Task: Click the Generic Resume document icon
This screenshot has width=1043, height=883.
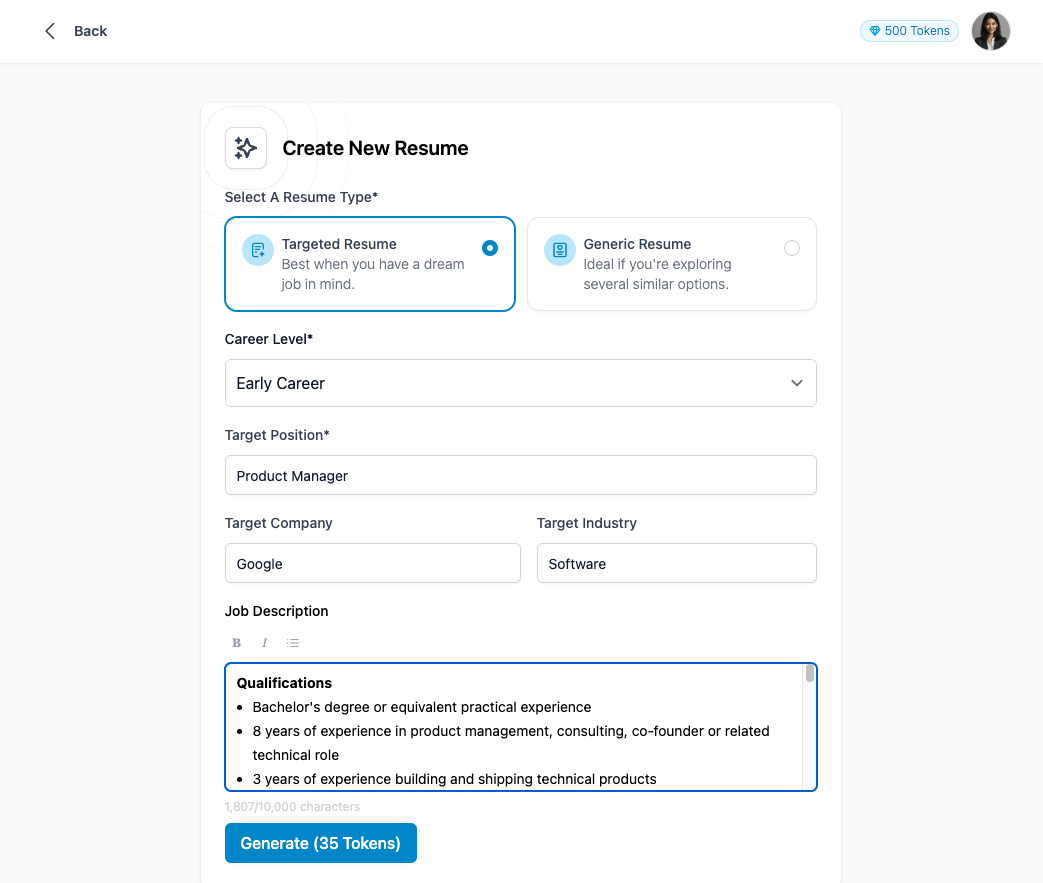Action: click(x=560, y=250)
